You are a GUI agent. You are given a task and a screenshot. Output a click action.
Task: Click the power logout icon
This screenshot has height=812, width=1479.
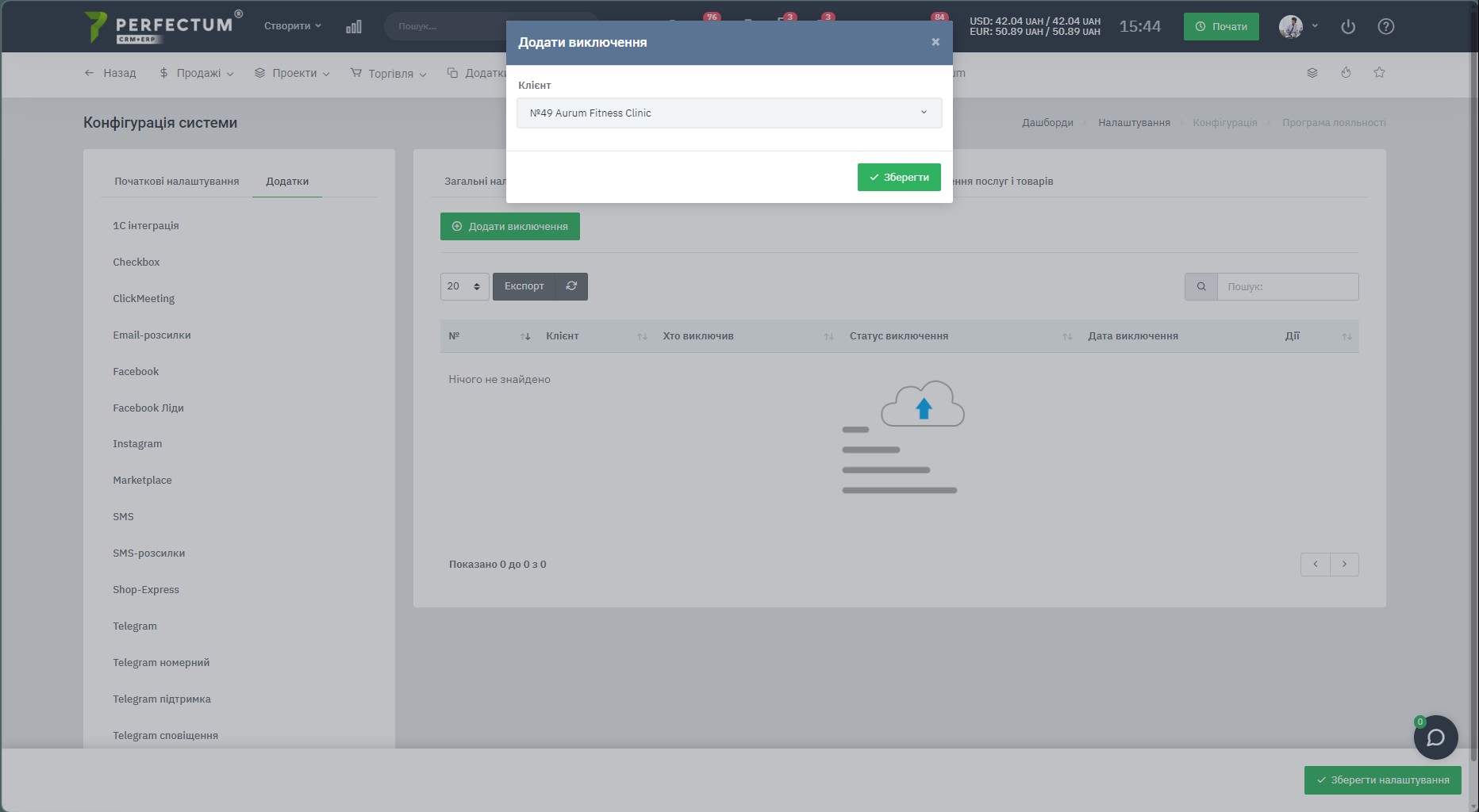click(1348, 26)
